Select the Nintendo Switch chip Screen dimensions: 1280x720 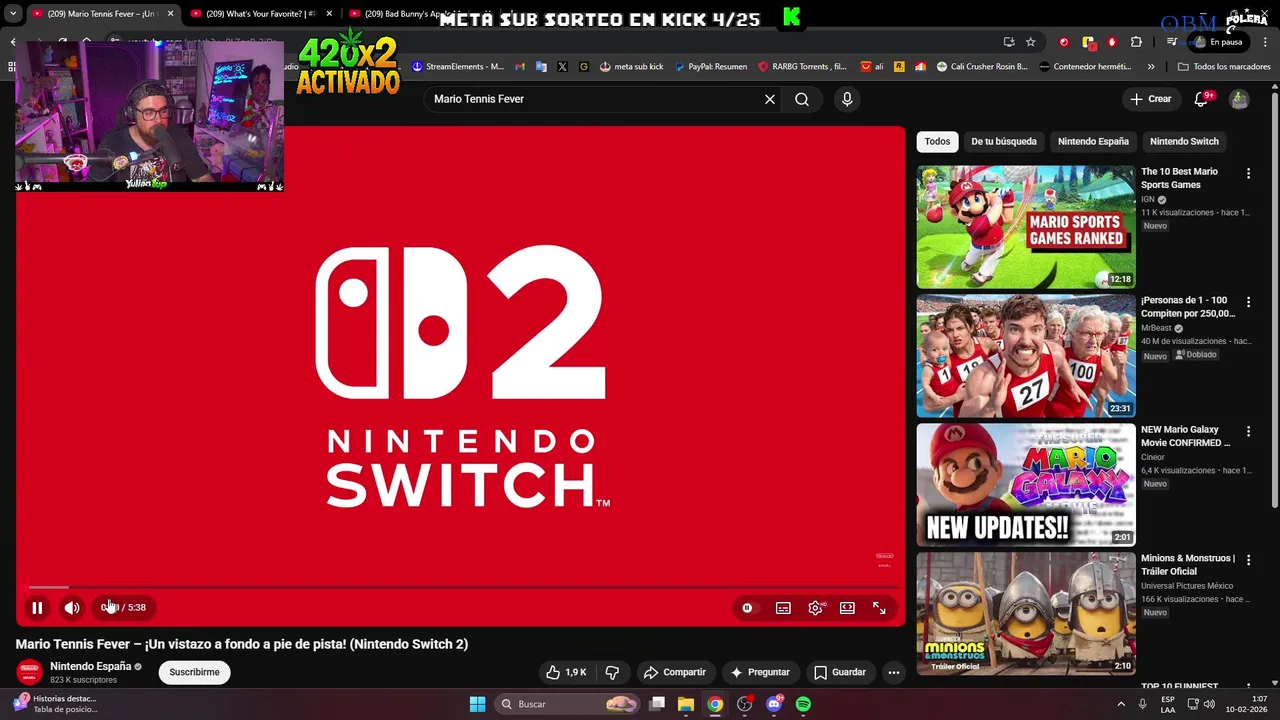(x=1184, y=141)
